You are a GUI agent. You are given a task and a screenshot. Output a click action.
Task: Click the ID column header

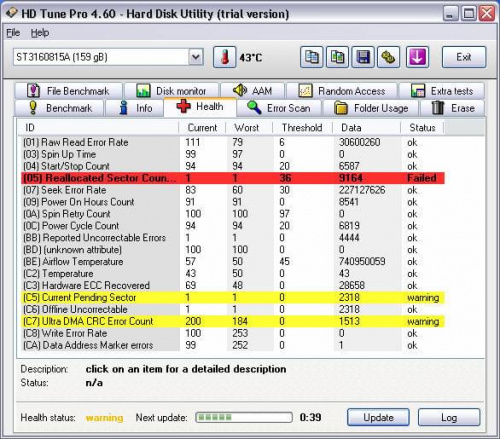tap(98, 128)
